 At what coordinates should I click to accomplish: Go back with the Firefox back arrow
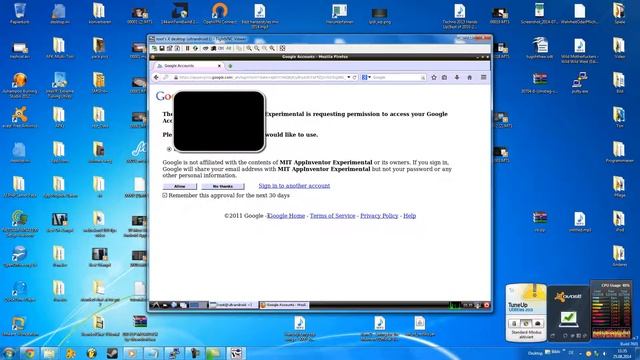tap(156, 77)
